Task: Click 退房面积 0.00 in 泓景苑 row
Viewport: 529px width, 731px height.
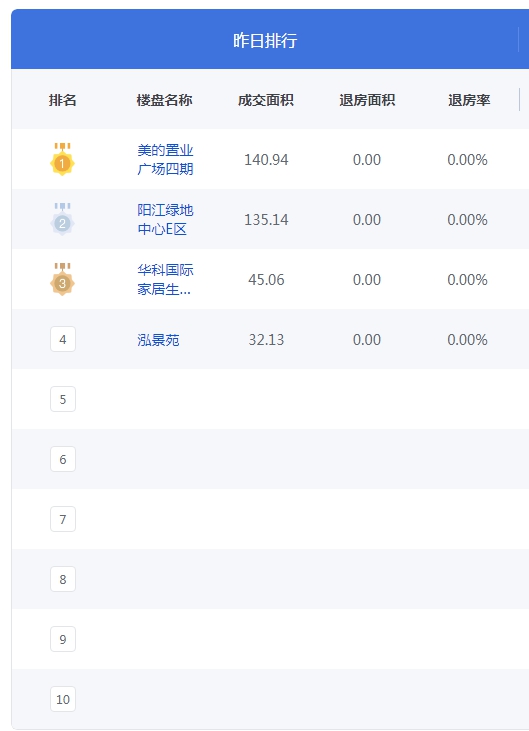Action: coord(367,339)
